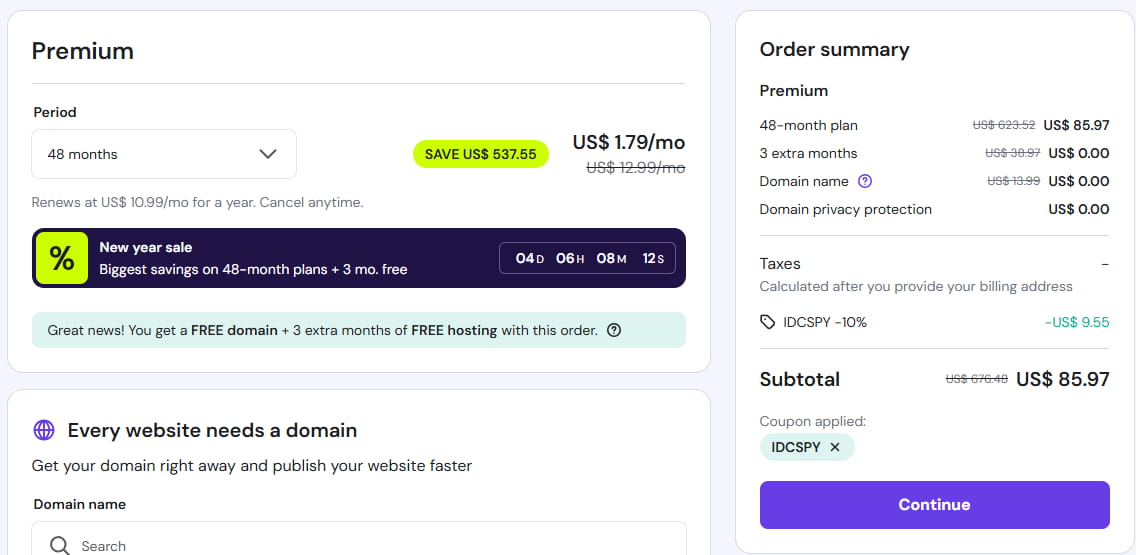Click the Order summary heading
The height and width of the screenshot is (555, 1136).
coord(834,50)
